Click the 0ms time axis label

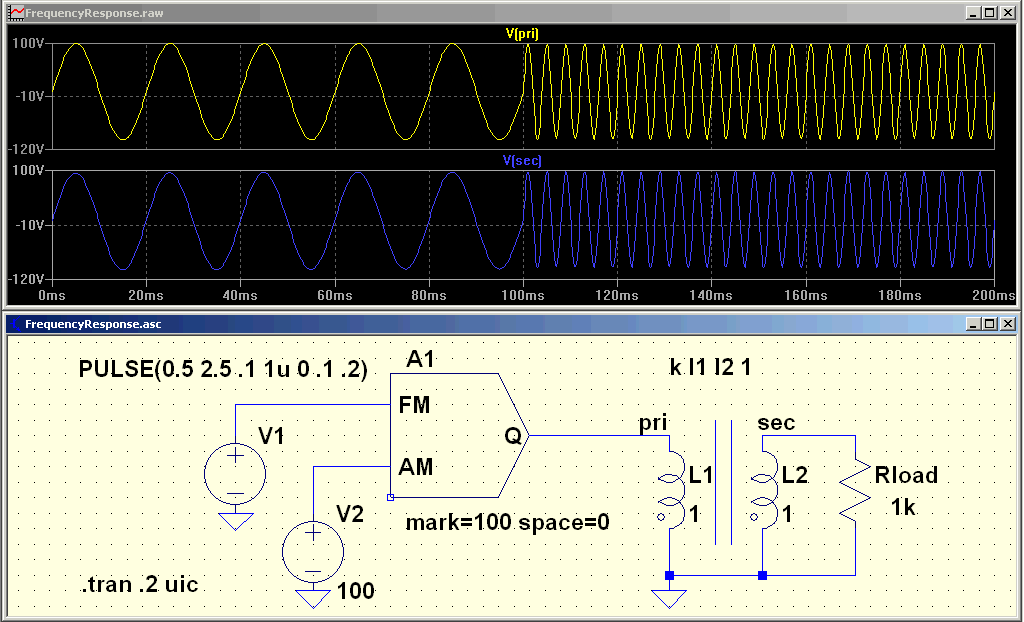click(52, 297)
